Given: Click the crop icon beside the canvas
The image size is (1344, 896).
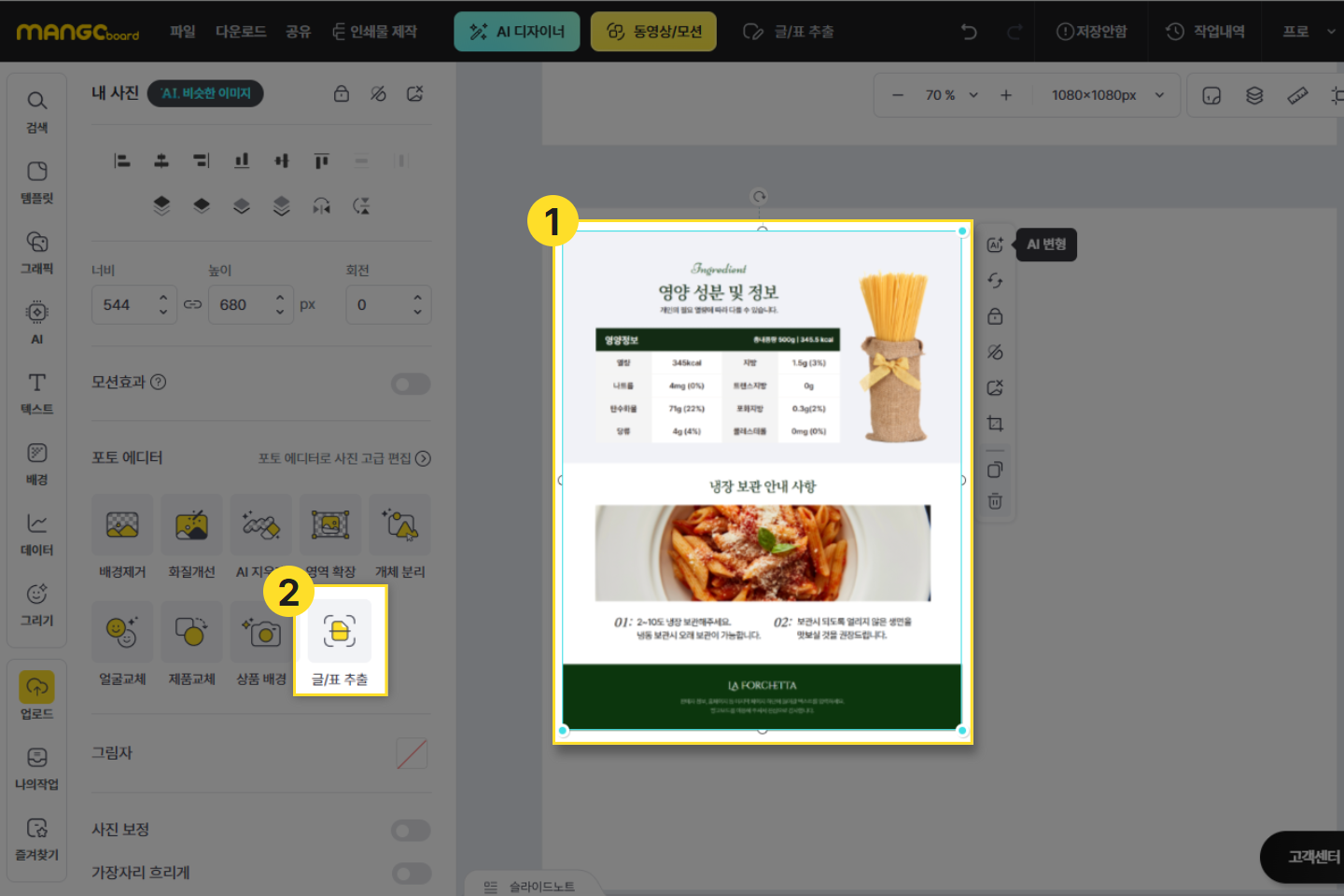Looking at the screenshot, I should coord(995,424).
